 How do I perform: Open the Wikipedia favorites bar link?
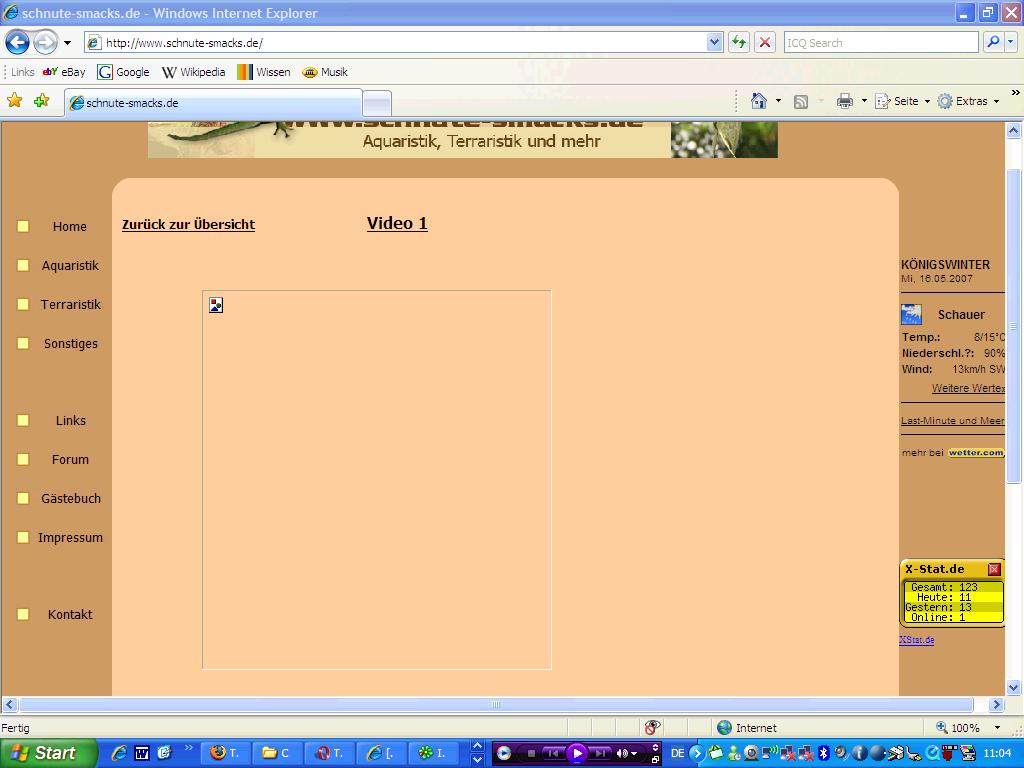pyautogui.click(x=194, y=72)
